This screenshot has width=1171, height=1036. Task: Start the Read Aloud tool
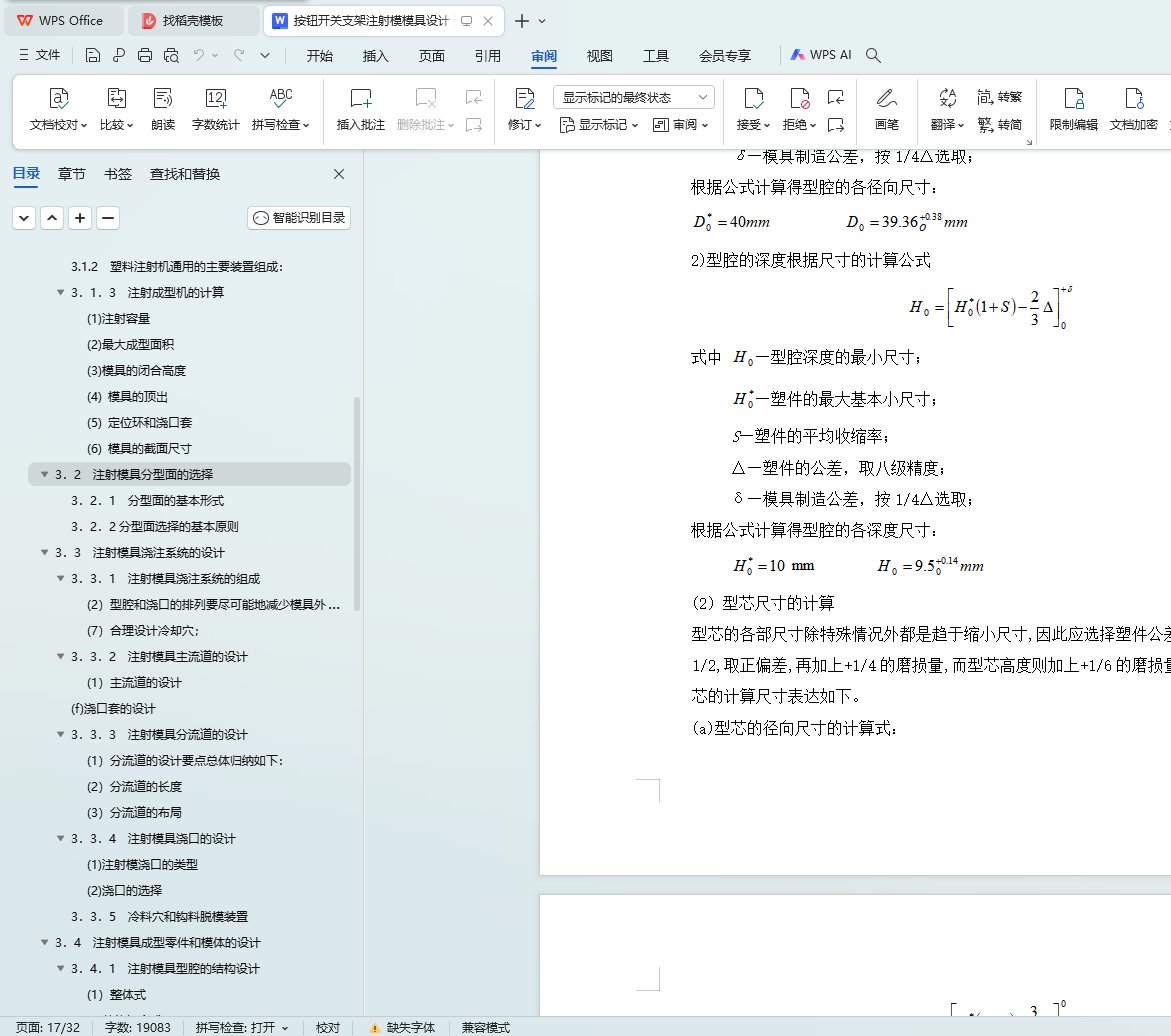pyautogui.click(x=163, y=110)
